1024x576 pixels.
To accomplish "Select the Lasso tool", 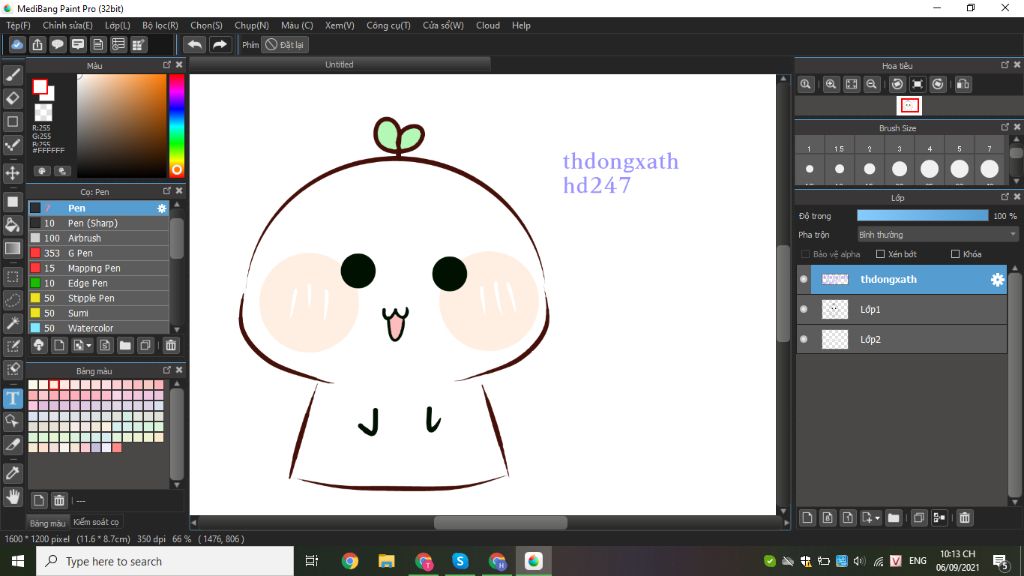I will (12, 300).
